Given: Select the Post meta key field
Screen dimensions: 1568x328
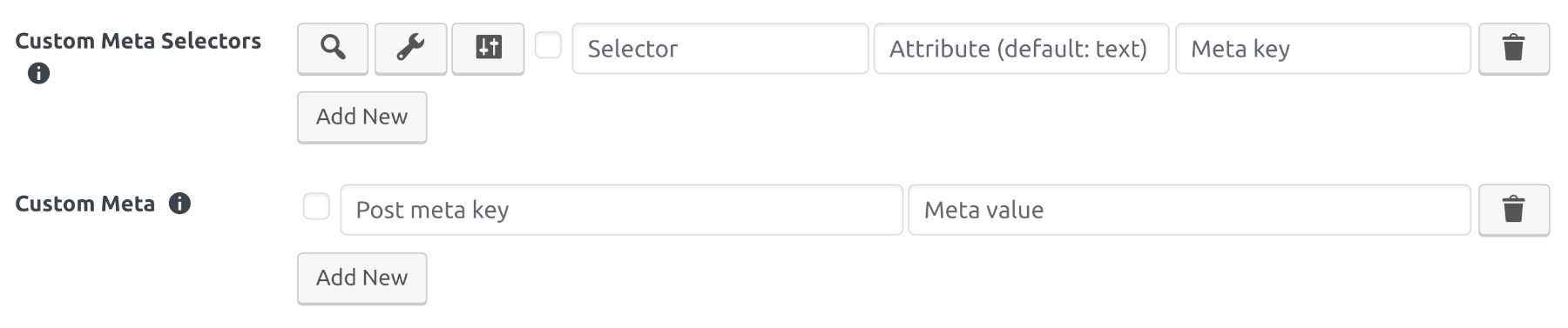Looking at the screenshot, I should coord(621,210).
